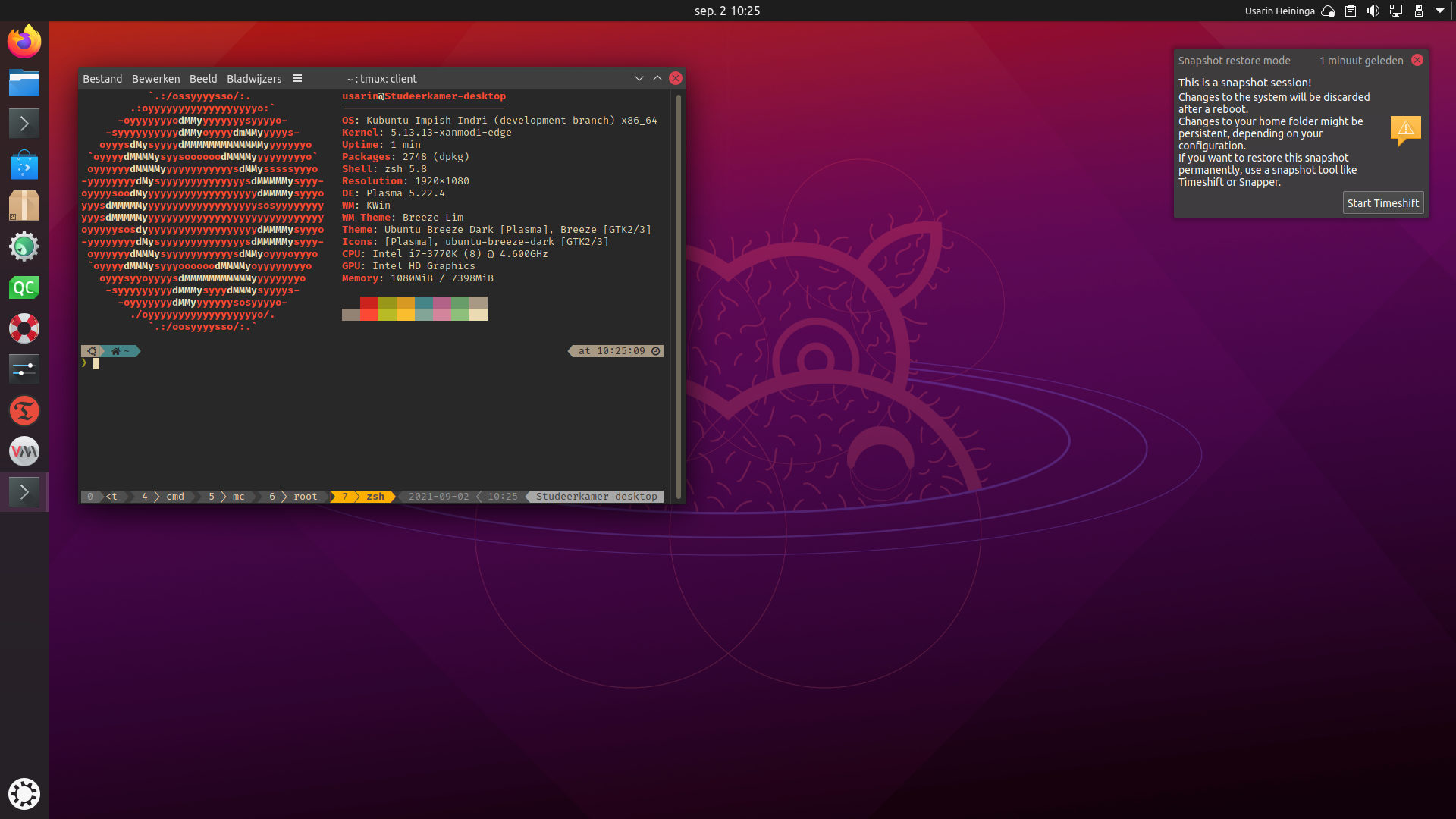Open the Dolphin file manager dock icon
This screenshot has width=1456, height=819.
point(24,83)
